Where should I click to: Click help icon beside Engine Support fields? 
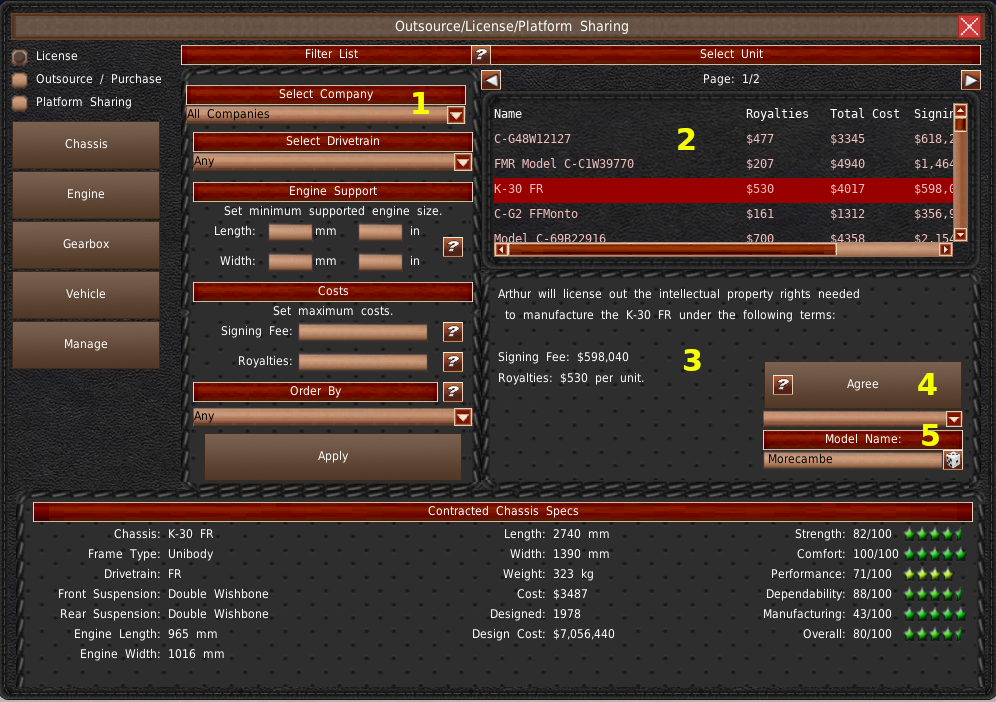(x=453, y=246)
